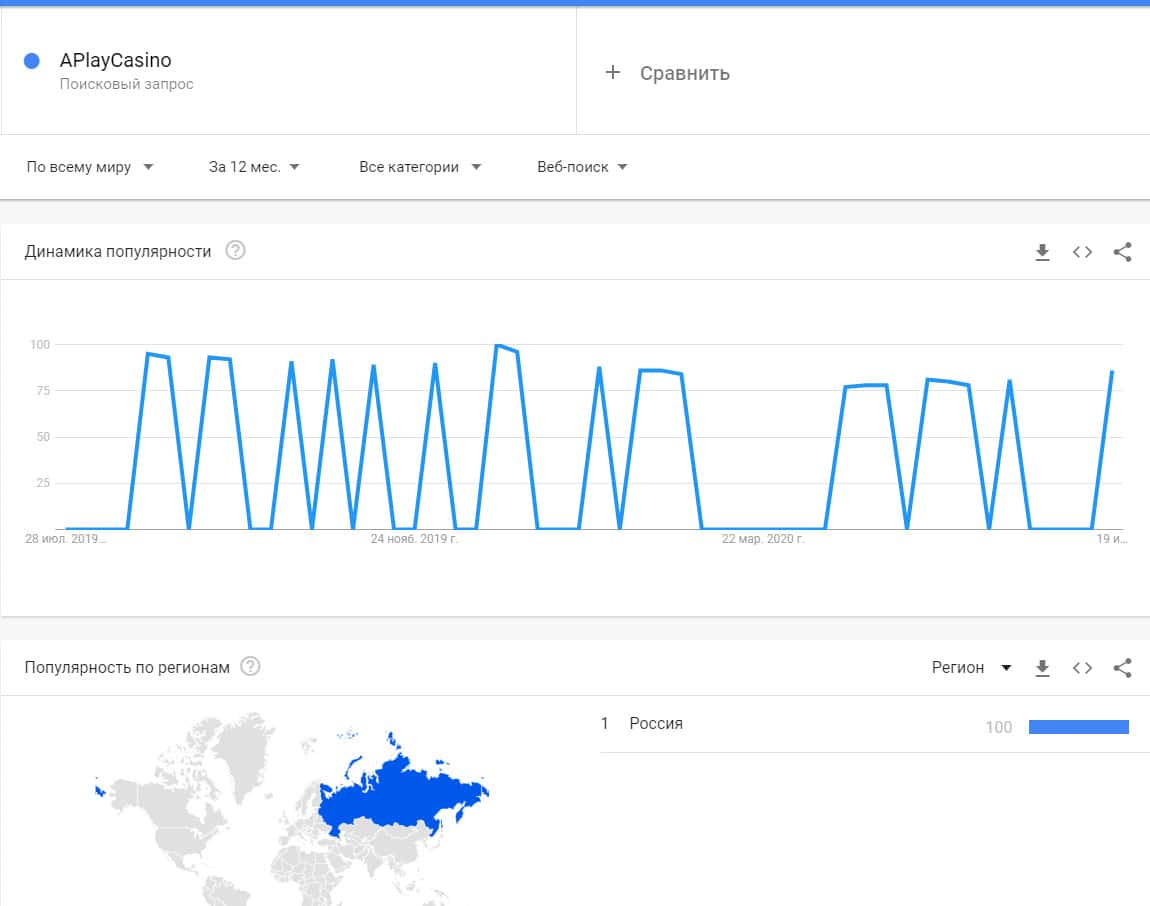The height and width of the screenshot is (906, 1150).
Task: Open help for Популярность по регионам
Action: [x=250, y=667]
